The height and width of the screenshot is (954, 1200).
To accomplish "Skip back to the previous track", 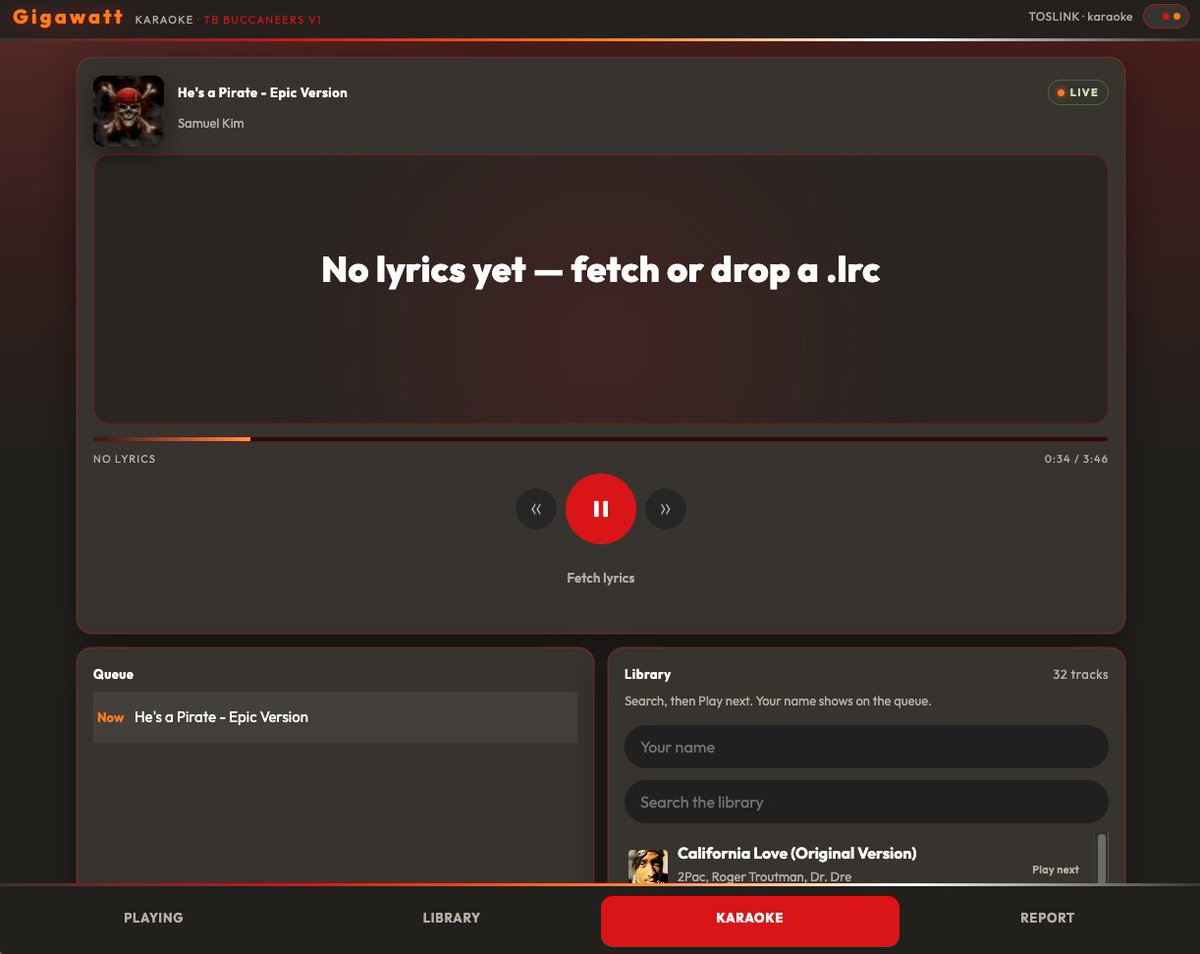I will 536,509.
